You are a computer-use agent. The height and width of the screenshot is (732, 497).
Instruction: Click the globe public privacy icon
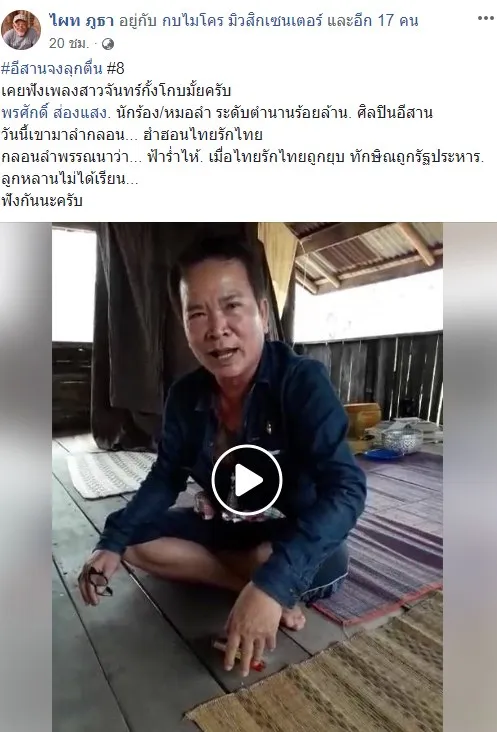tap(108, 44)
